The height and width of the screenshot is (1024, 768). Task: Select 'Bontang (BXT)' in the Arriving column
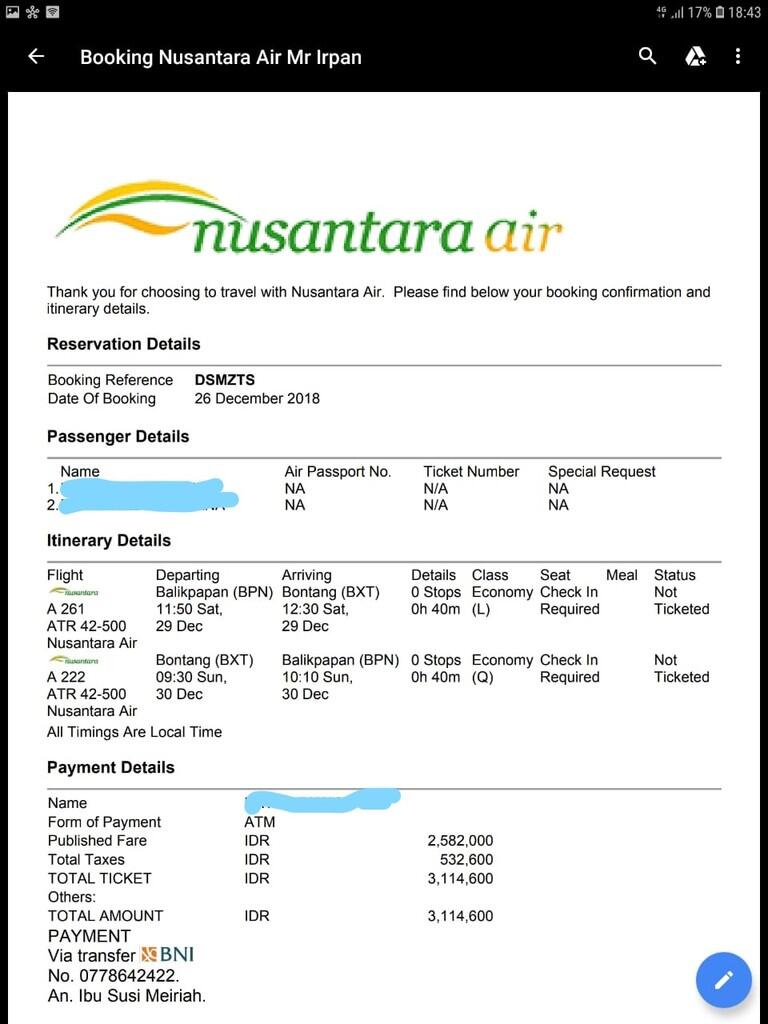pos(330,592)
